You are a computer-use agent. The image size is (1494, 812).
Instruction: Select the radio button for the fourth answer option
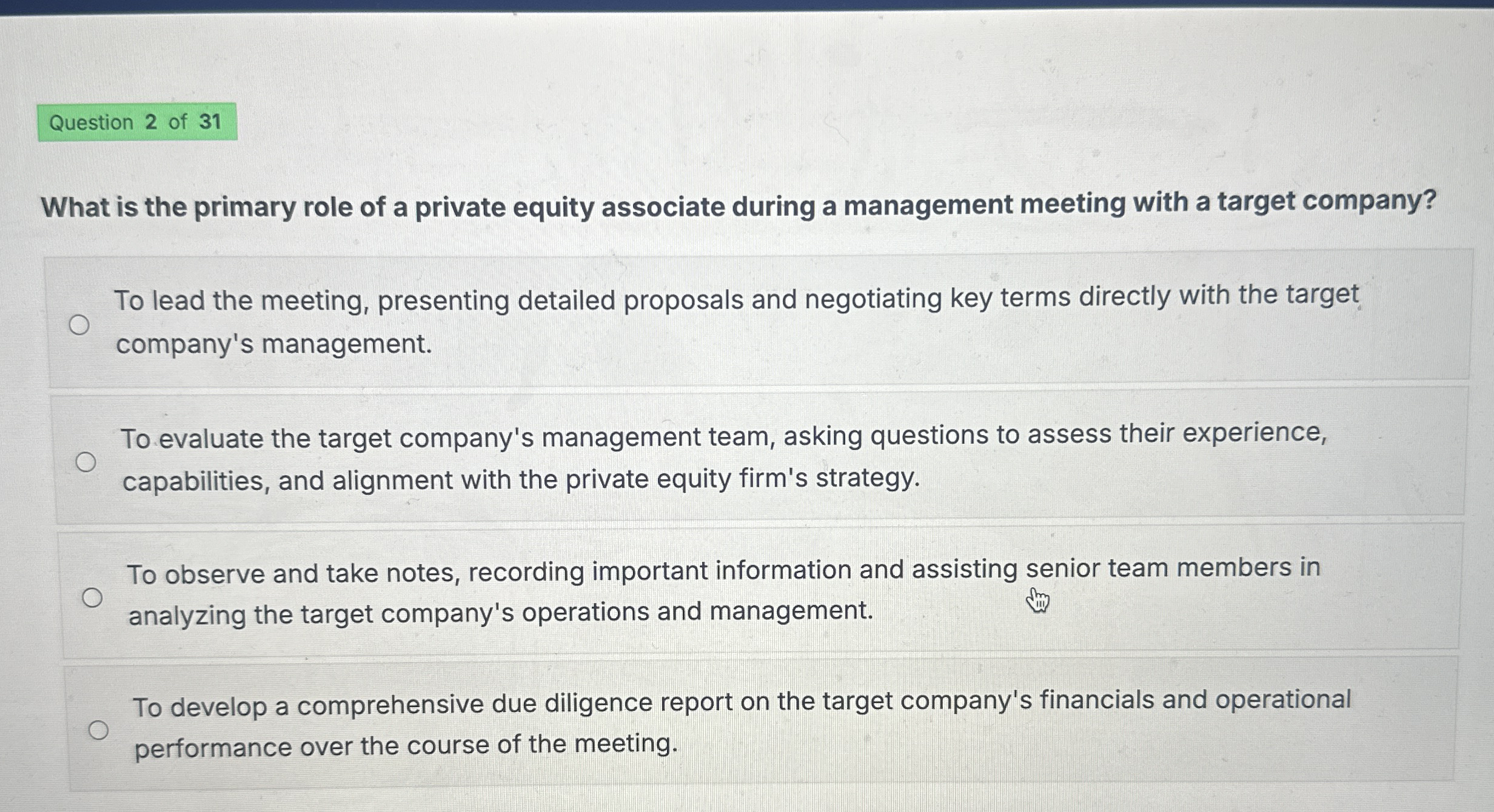(99, 730)
